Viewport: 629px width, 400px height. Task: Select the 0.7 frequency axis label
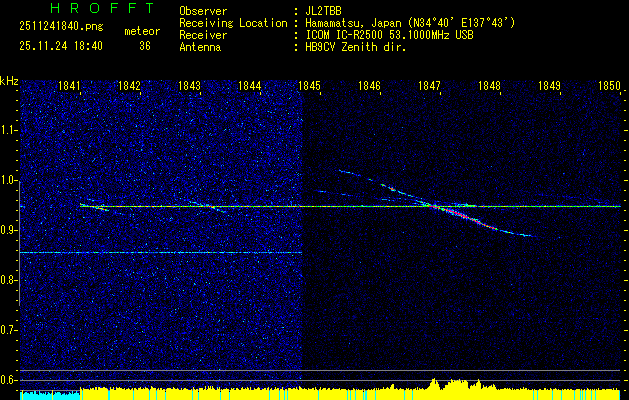click(x=10, y=330)
